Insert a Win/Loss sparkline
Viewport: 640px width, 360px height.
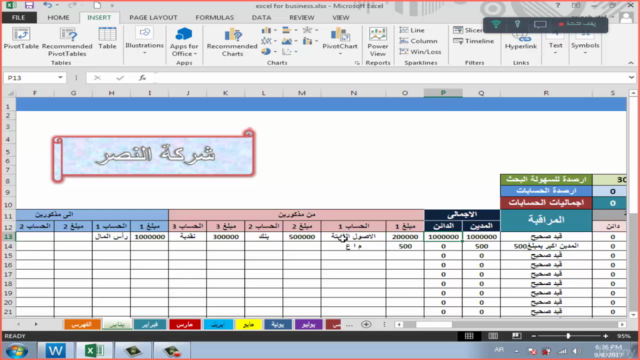(x=420, y=51)
